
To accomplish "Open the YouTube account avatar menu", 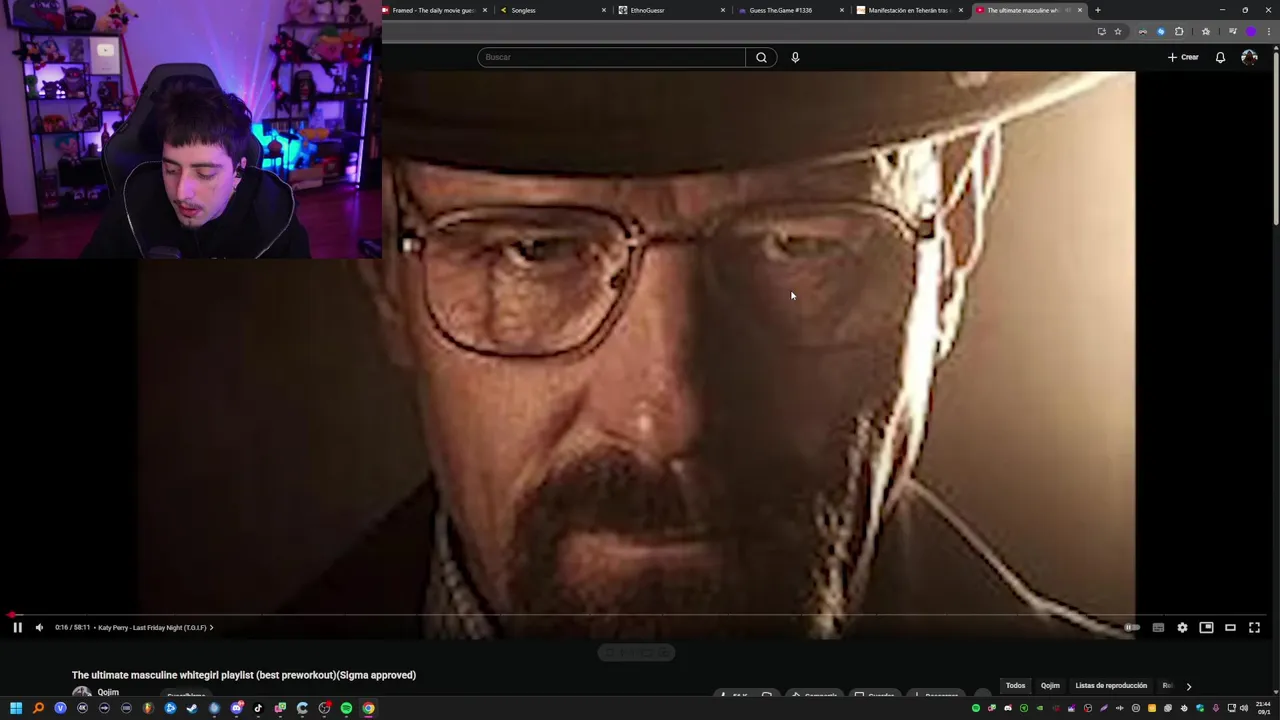I will point(1249,57).
